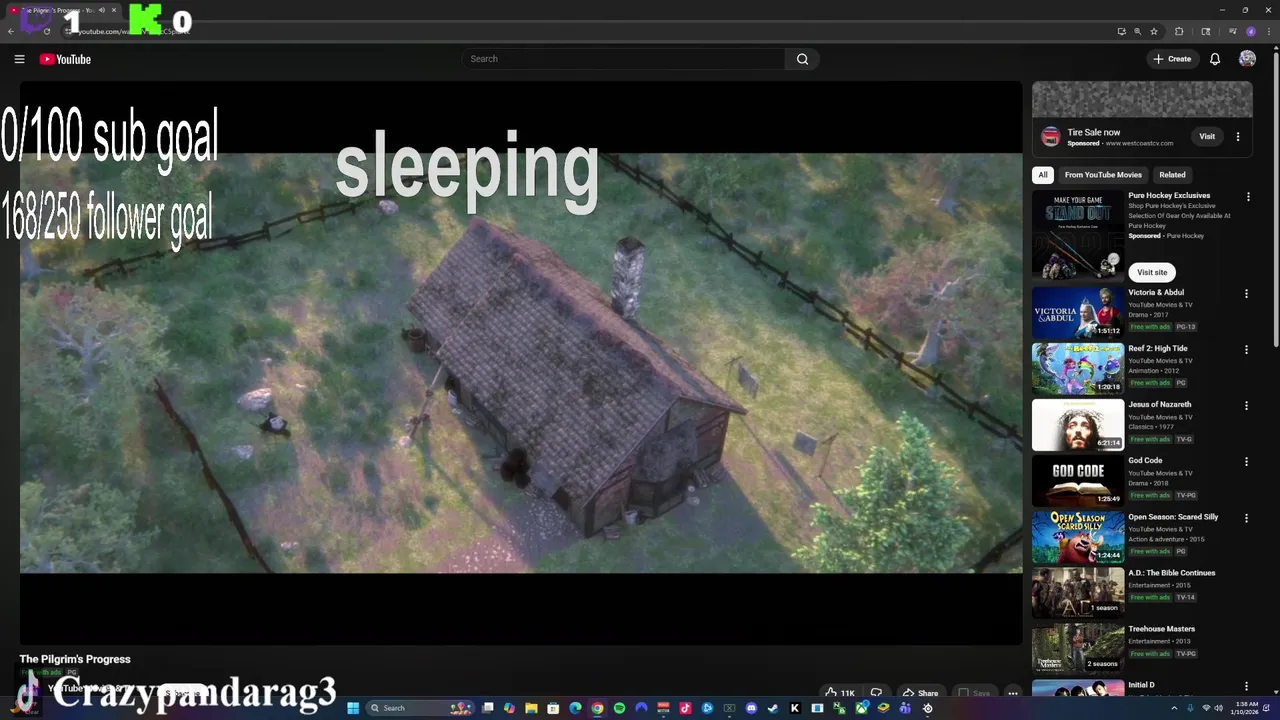
Task: Open the Treehouse Masters thumbnail
Action: coord(1078,649)
